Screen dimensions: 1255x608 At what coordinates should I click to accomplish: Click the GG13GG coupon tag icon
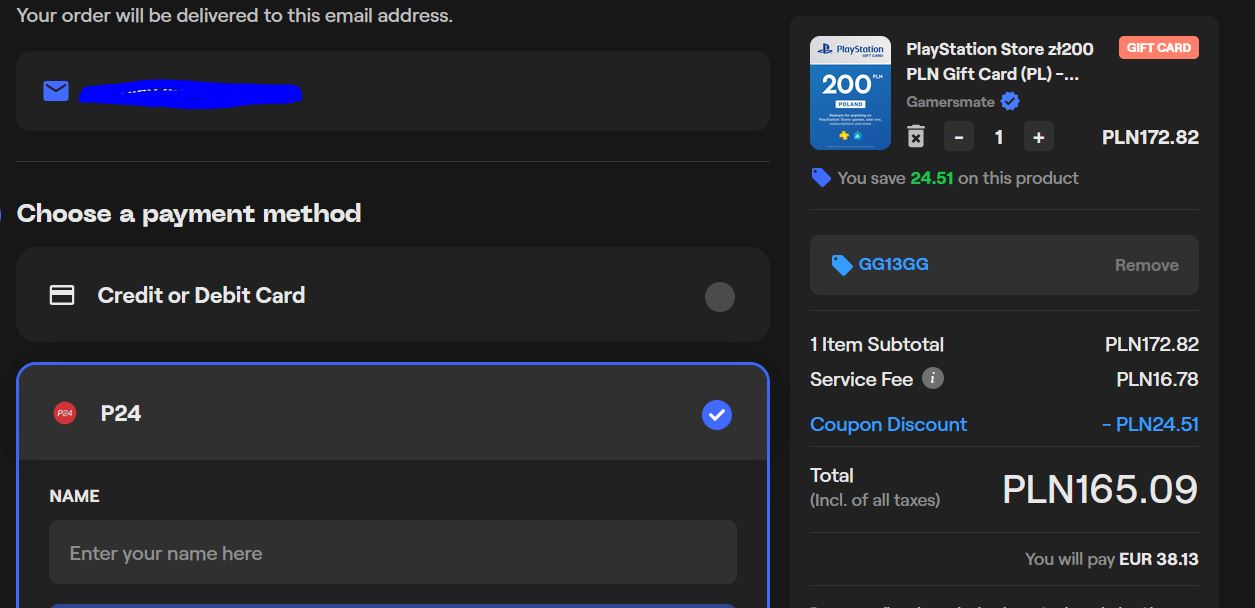coord(842,265)
